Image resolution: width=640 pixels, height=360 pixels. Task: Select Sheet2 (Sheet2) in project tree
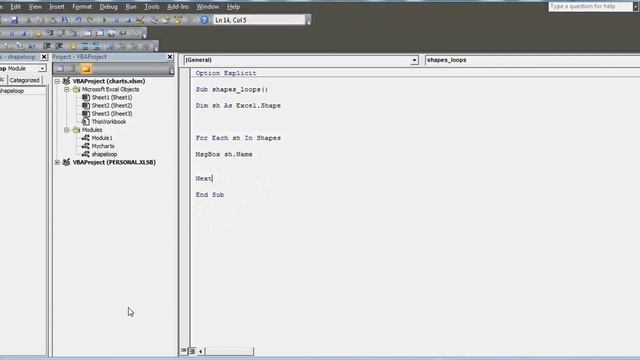click(x=112, y=106)
